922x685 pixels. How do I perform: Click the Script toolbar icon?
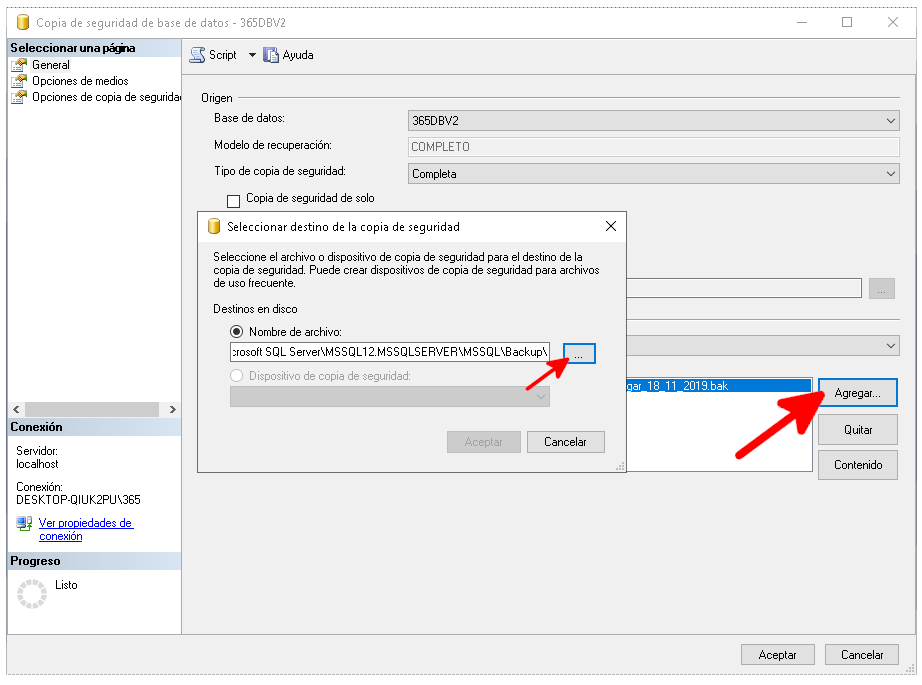pyautogui.click(x=198, y=55)
